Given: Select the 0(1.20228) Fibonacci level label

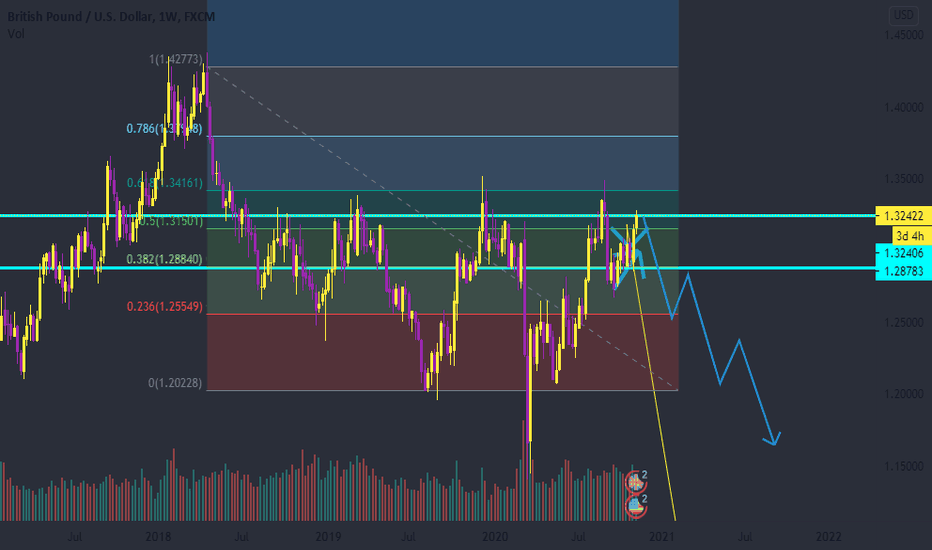Looking at the screenshot, I should [175, 383].
